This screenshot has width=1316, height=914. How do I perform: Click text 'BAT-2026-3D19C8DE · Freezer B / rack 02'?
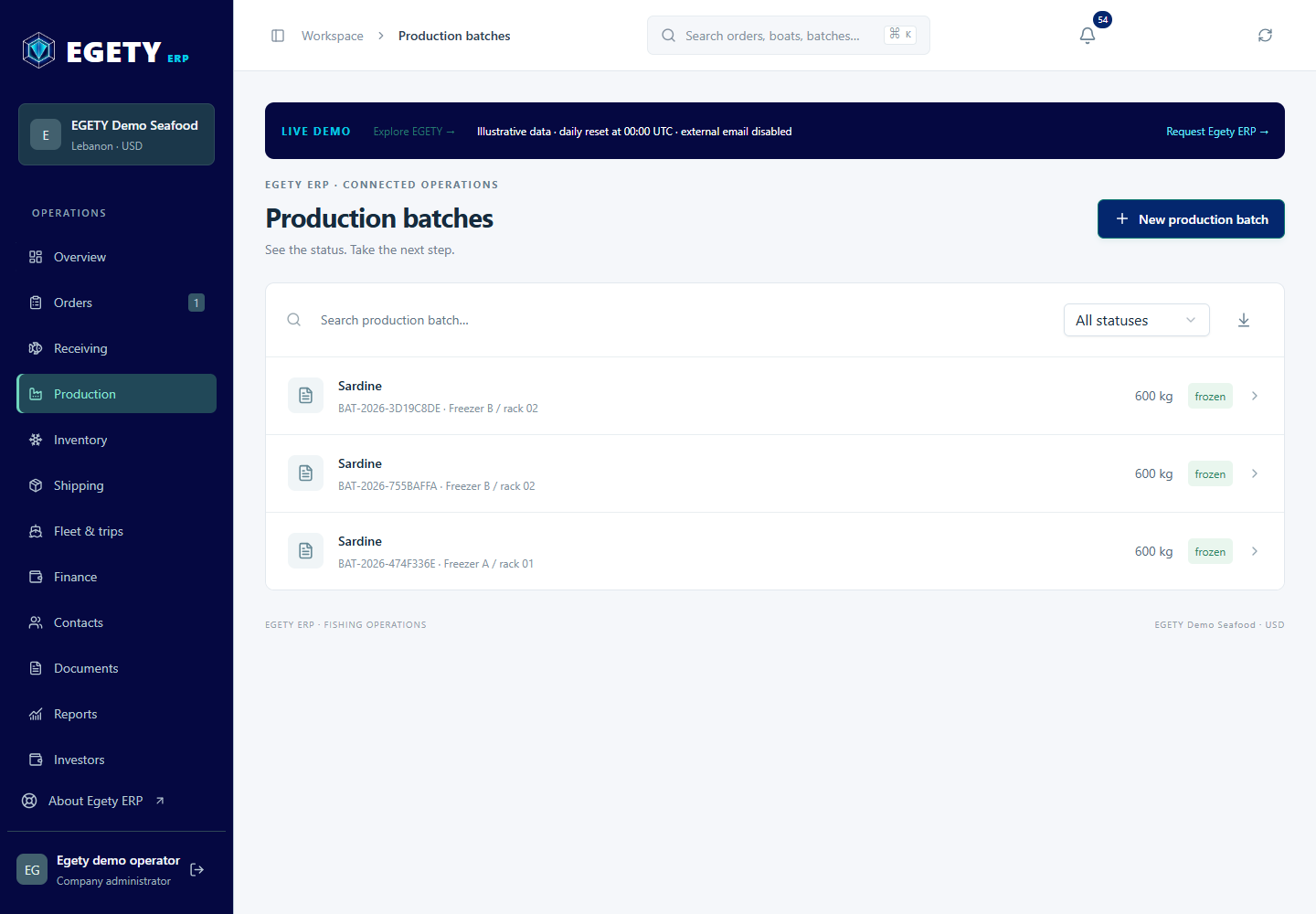tap(438, 409)
